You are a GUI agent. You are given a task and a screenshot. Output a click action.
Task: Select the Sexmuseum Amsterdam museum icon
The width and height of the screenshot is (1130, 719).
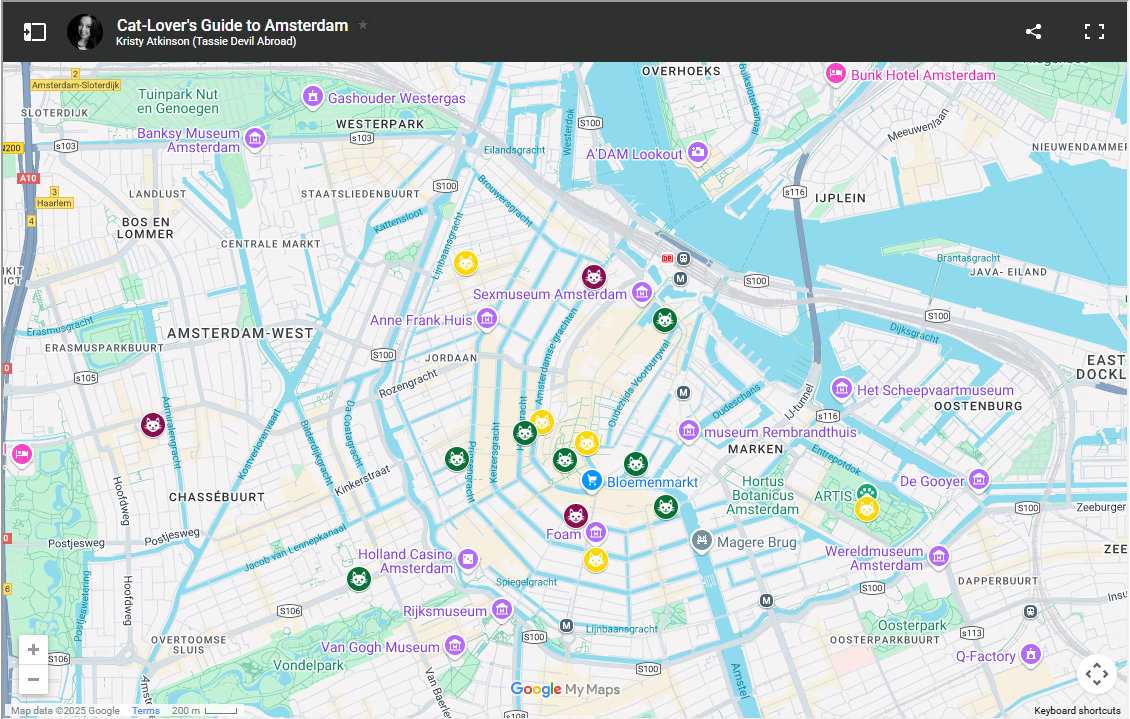641,292
